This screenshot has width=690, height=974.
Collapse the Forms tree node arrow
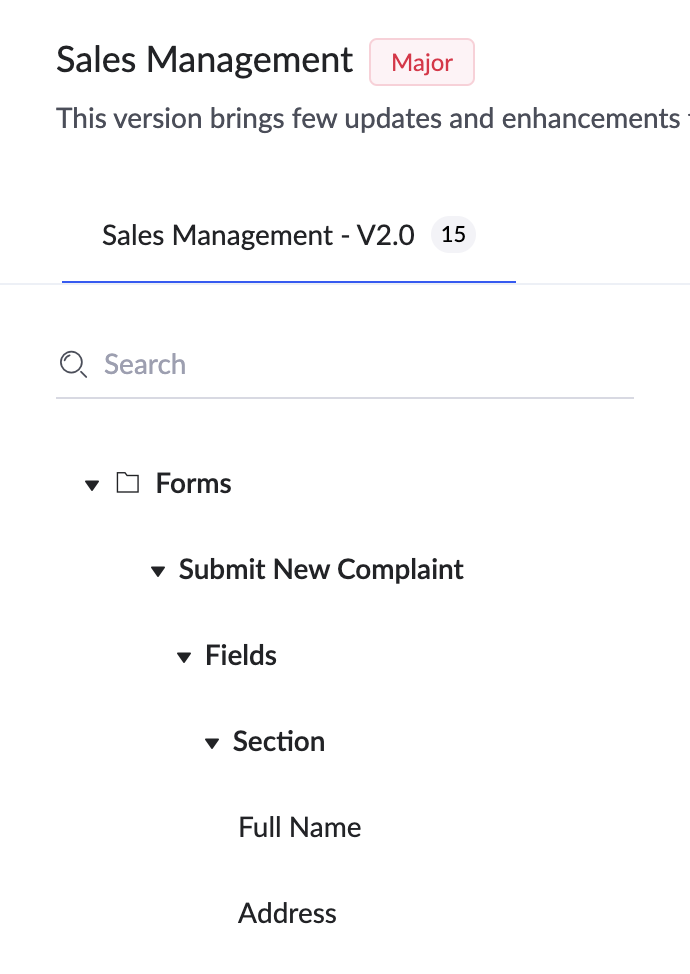click(x=92, y=485)
